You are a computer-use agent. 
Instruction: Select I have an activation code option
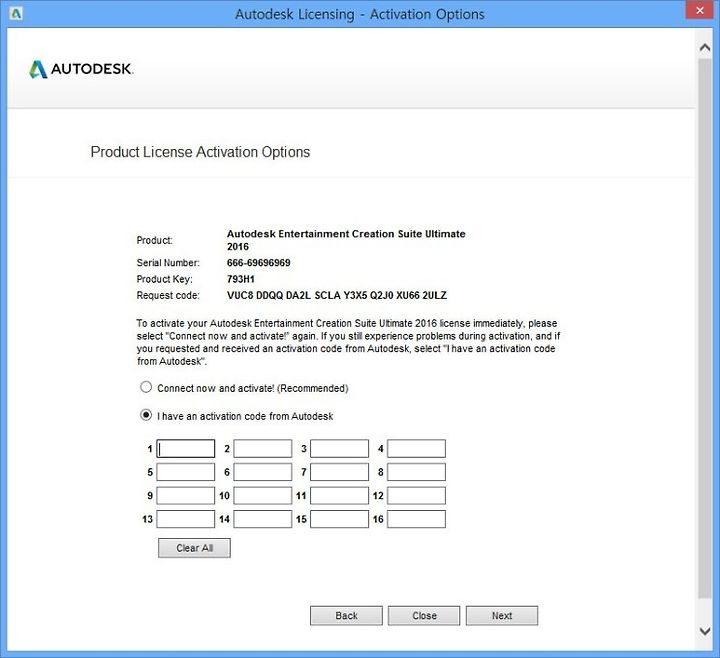(146, 415)
